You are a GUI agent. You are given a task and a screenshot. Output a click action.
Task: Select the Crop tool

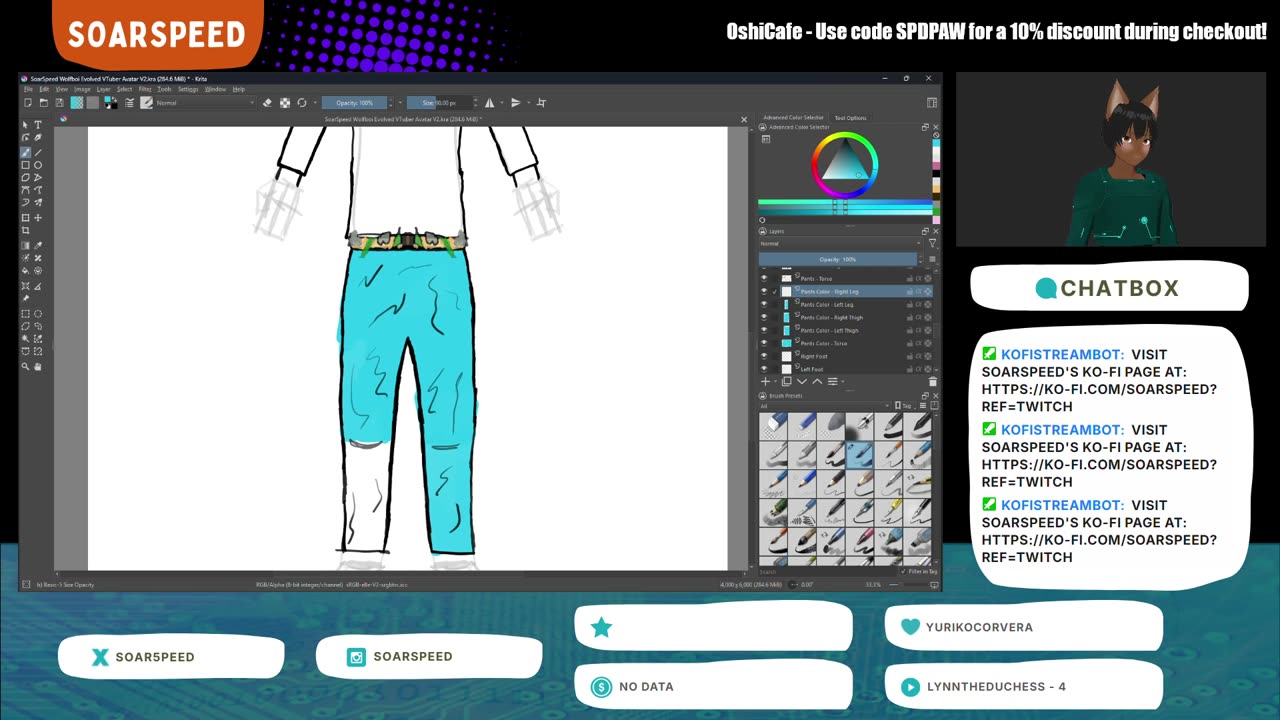[x=25, y=230]
